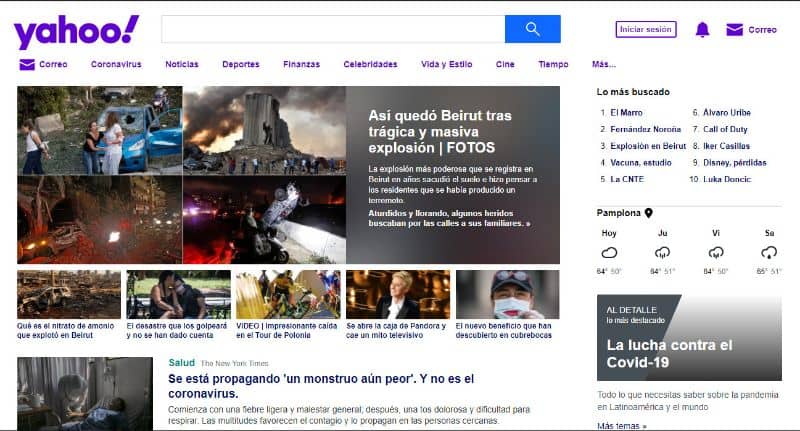Open trending search El Marro
800x431 pixels.
pyautogui.click(x=627, y=113)
